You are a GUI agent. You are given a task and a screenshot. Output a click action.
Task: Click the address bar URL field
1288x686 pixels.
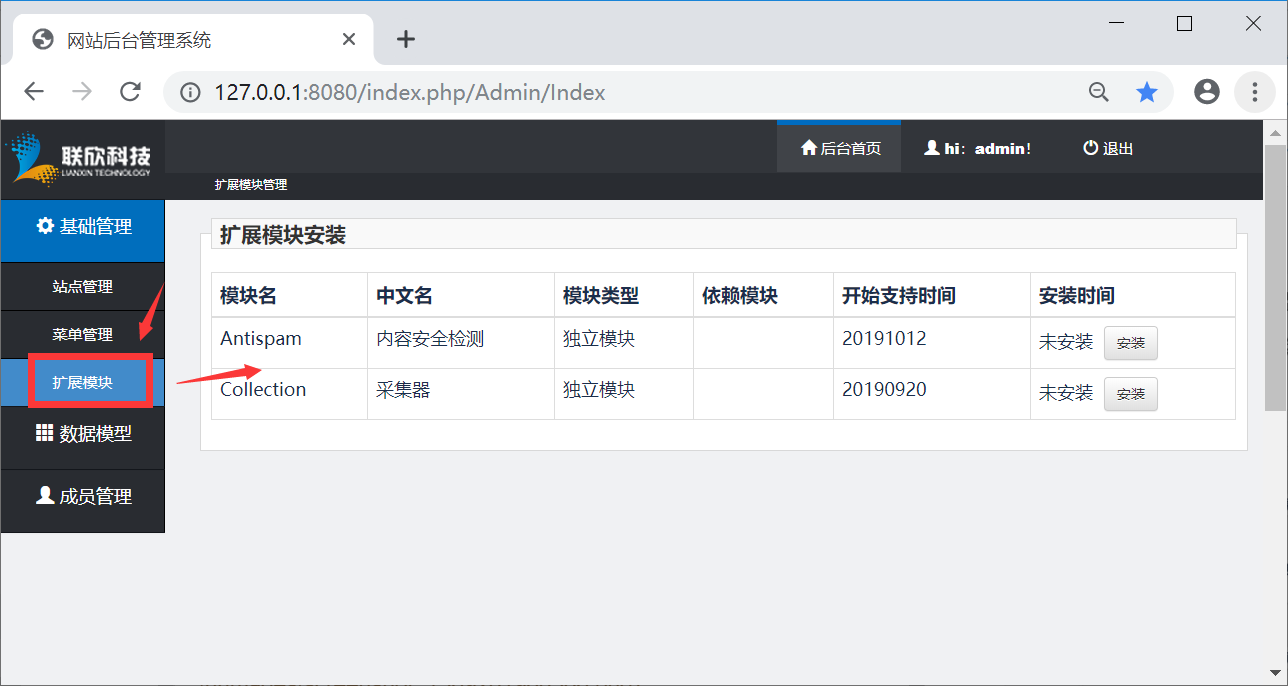coord(640,93)
